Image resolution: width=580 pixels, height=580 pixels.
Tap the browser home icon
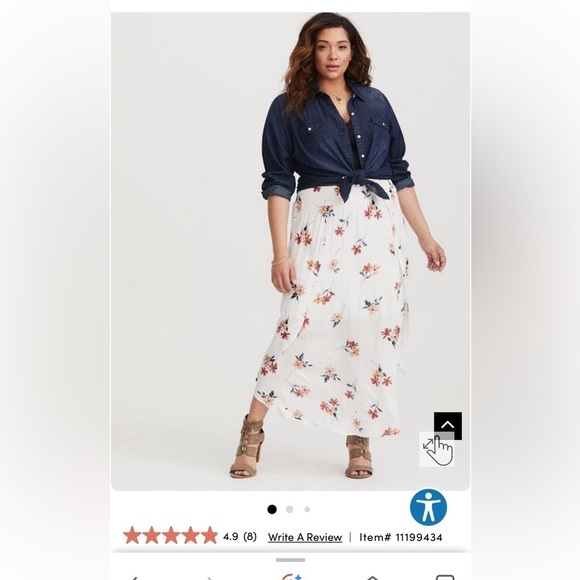click(x=372, y=578)
